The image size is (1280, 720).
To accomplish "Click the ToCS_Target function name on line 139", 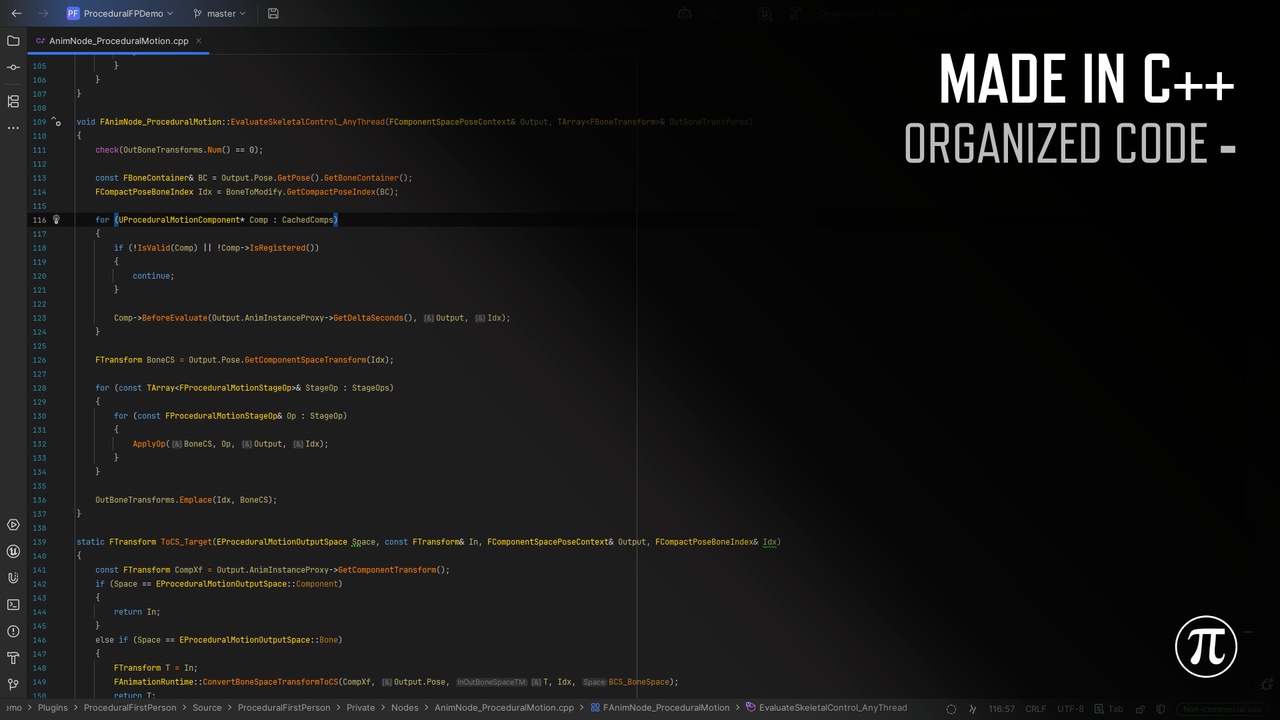I will (186, 542).
